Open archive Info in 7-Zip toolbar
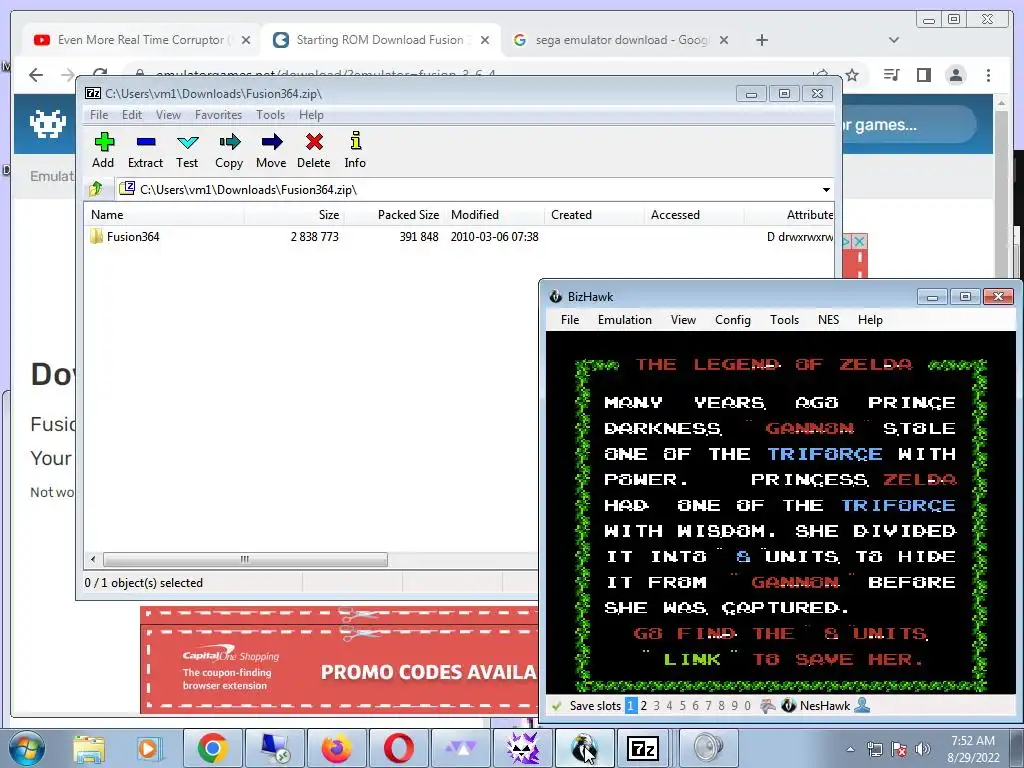The image size is (1024, 768). pyautogui.click(x=355, y=150)
